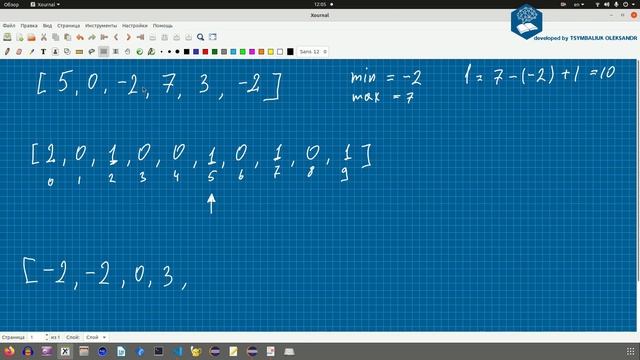Launch Firefox from the dock
640x360 pixels.
(9, 351)
